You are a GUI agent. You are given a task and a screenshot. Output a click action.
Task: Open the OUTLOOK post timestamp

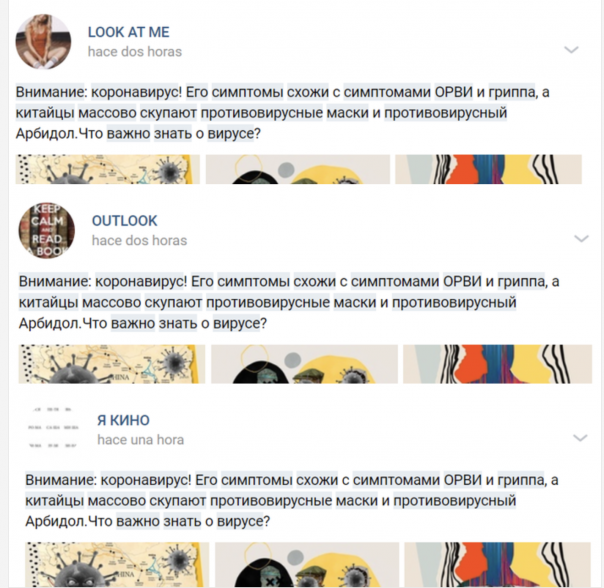click(139, 240)
